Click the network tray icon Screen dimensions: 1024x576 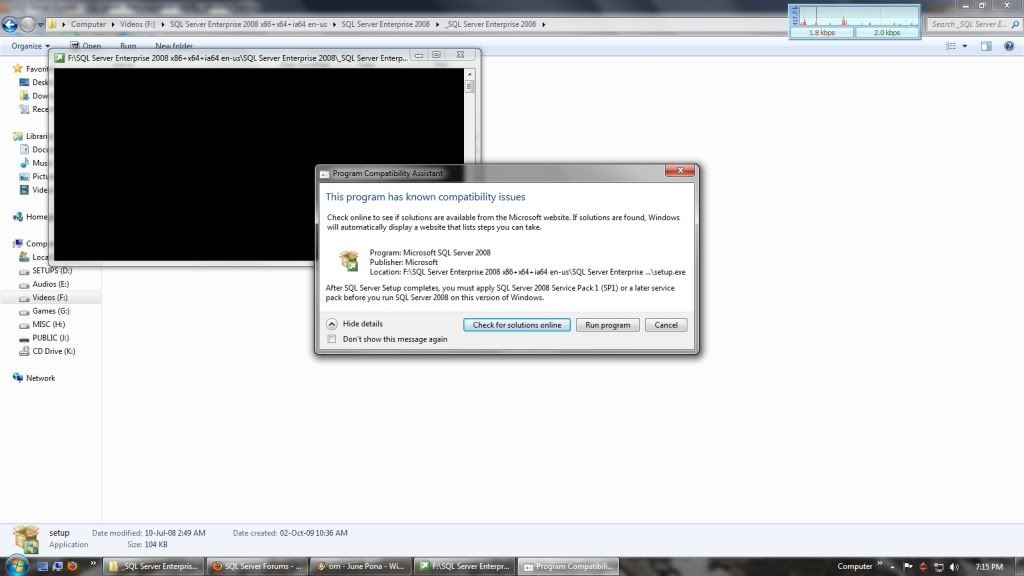[x=939, y=567]
